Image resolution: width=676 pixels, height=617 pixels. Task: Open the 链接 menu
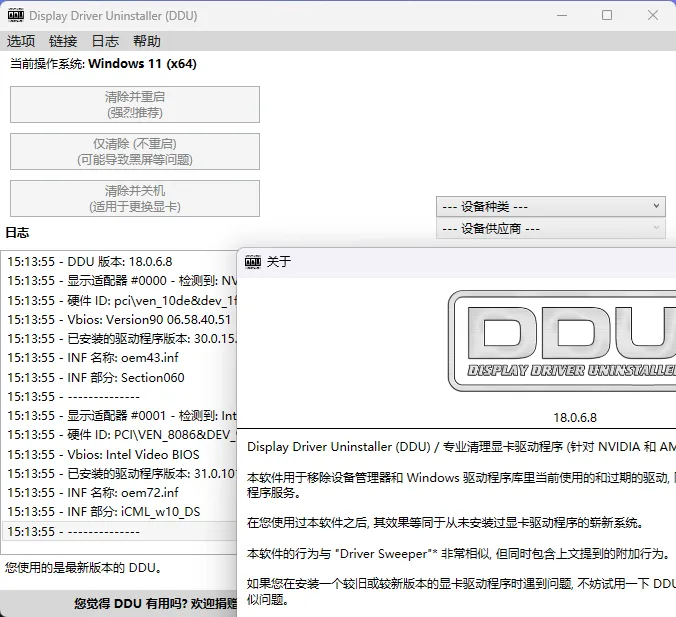tap(63, 41)
